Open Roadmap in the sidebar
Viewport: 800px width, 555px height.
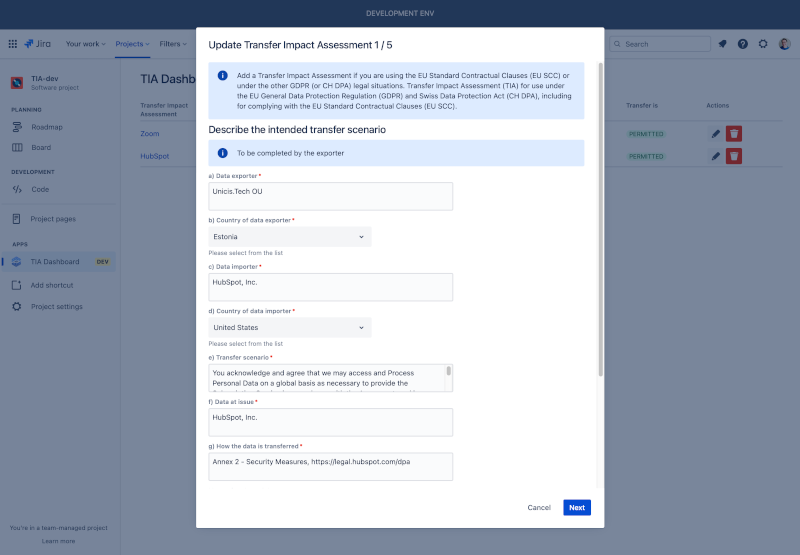pyautogui.click(x=47, y=127)
